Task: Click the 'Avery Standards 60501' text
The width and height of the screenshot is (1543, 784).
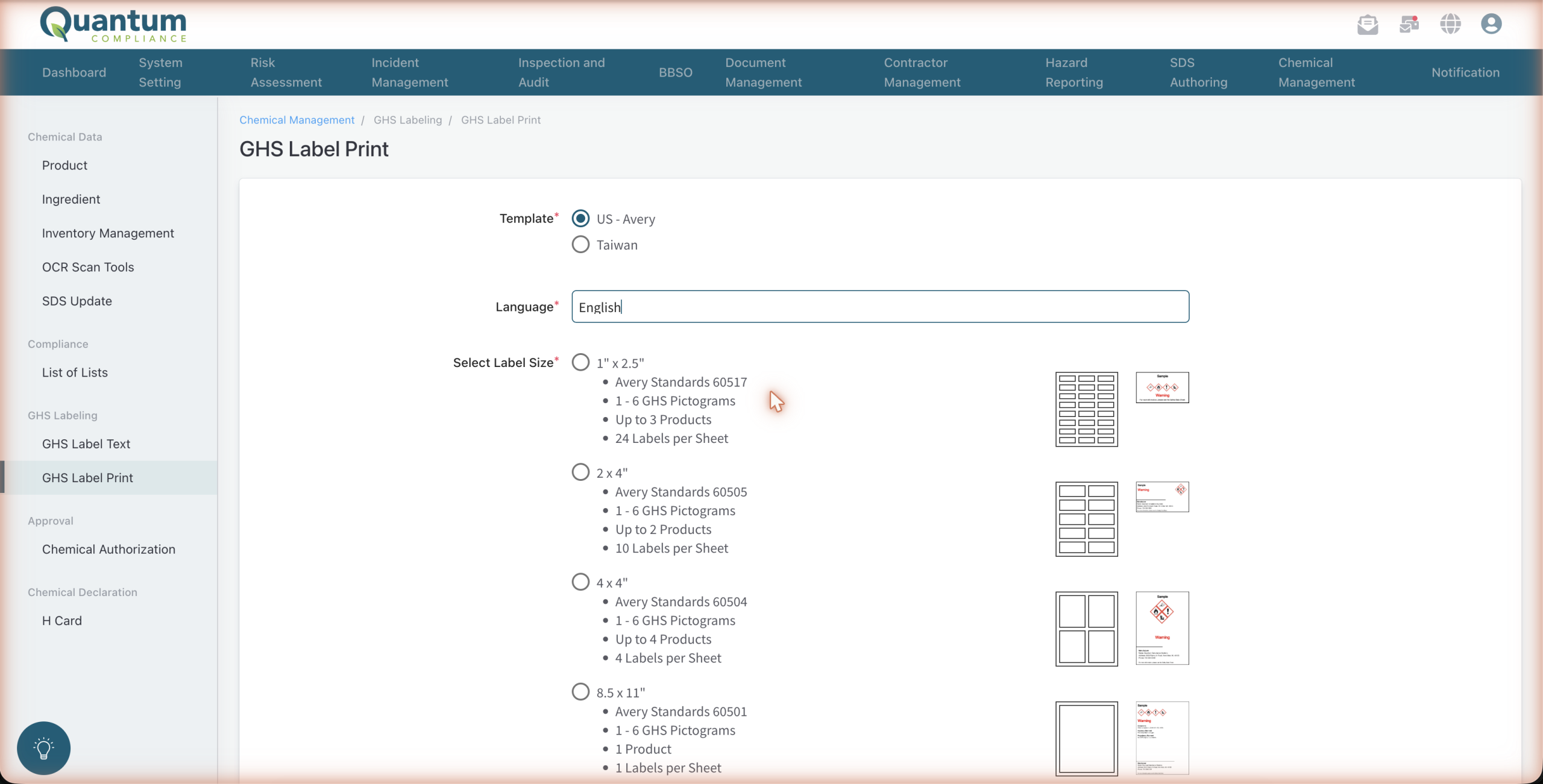Action: pyautogui.click(x=680, y=711)
